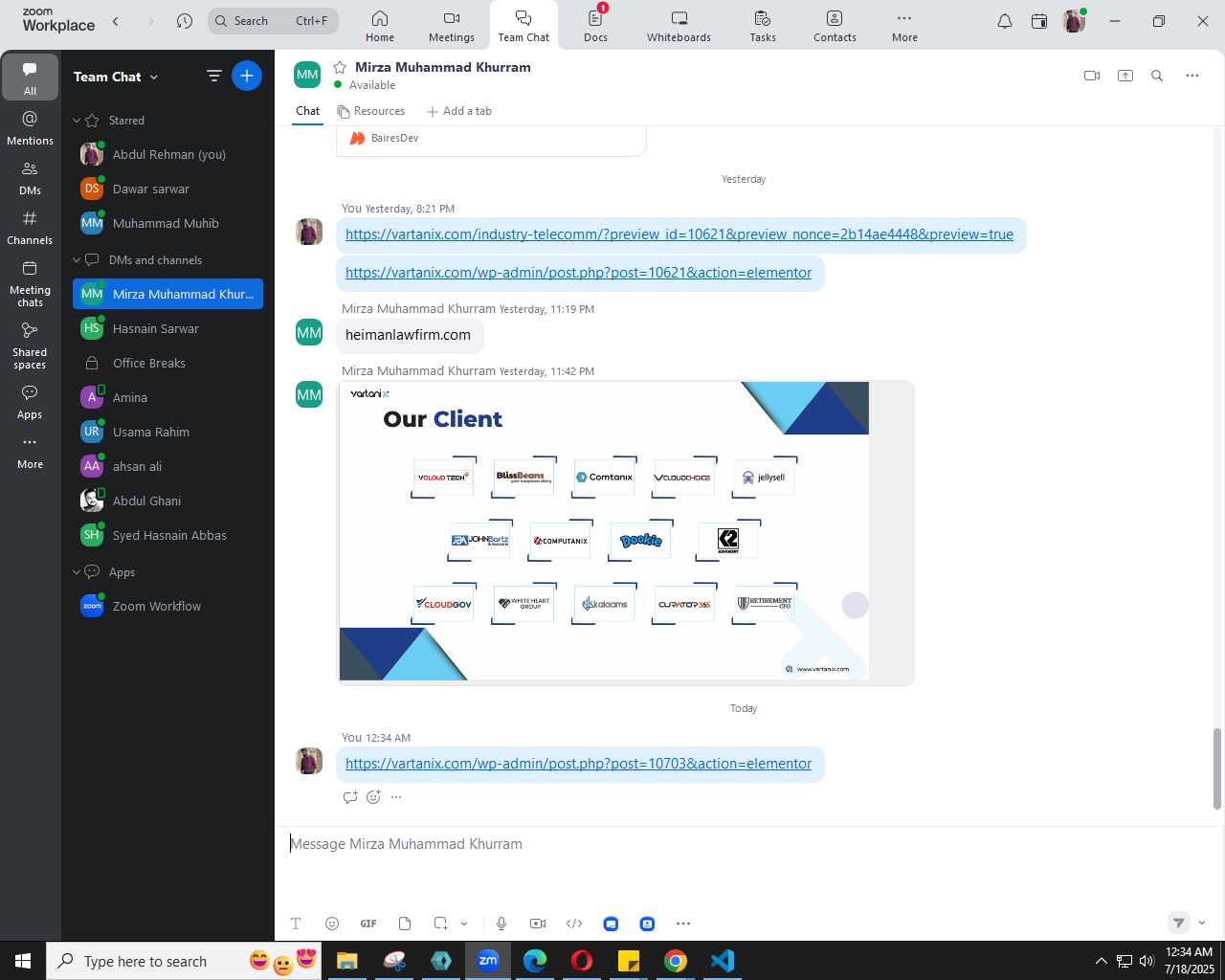
Task: Click the screenshot capture icon
Action: (x=440, y=924)
